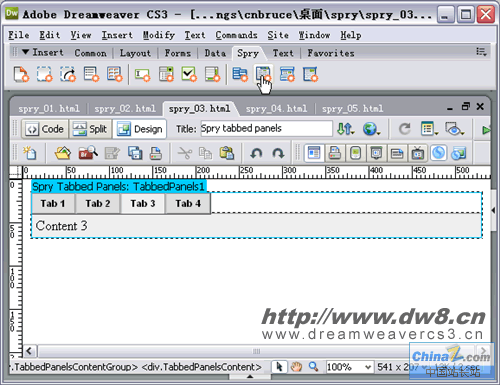The width and height of the screenshot is (500, 385).
Task: Activate Design view button
Action: 140,129
